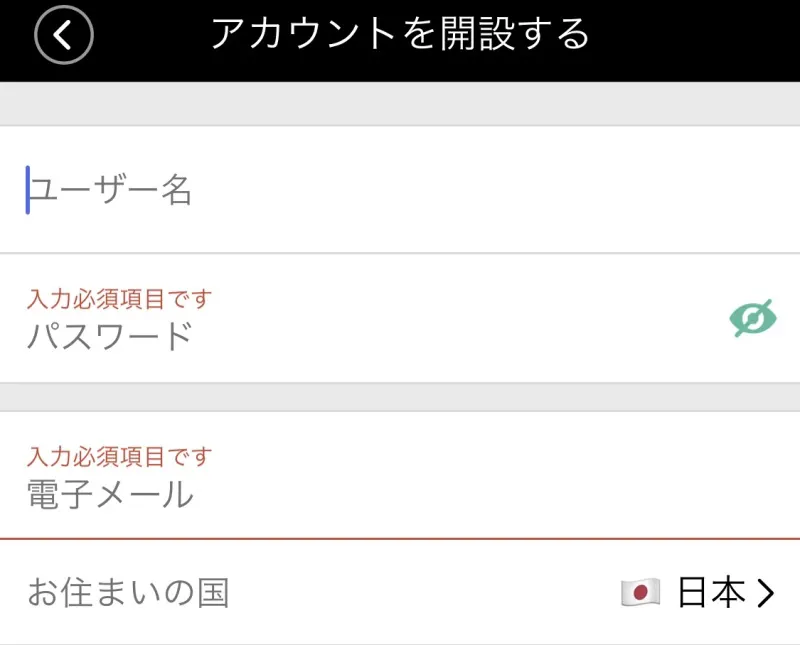The image size is (800, 645).
Task: Click empty space right of ユーザー名 placeholder
Action: coord(500,190)
